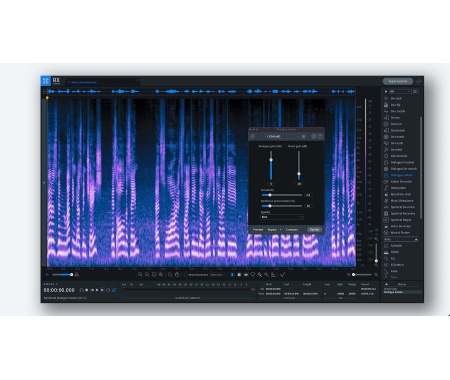This screenshot has height=380, width=450.
Task: Toggle the module list view icon
Action: click(415, 91)
